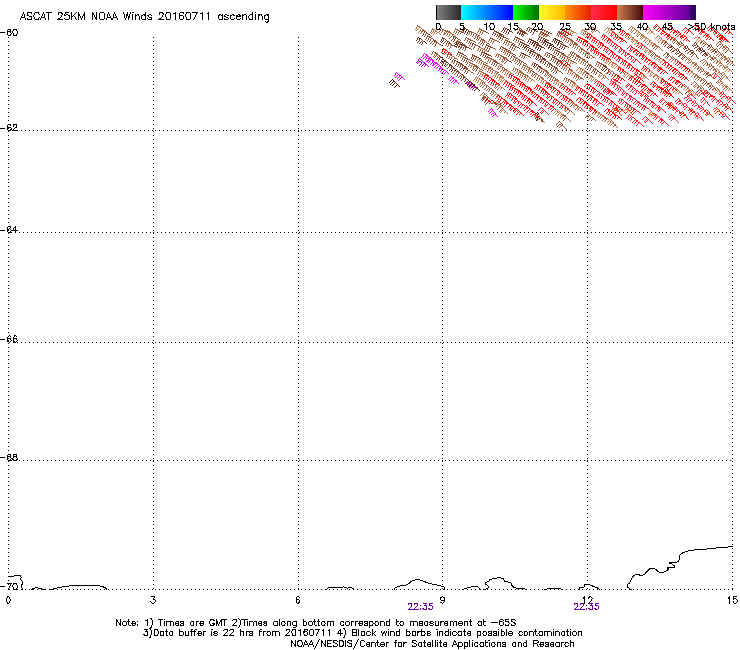Click the -70 latitude axis label
Viewport: 740px width, 650px height.
(9, 587)
